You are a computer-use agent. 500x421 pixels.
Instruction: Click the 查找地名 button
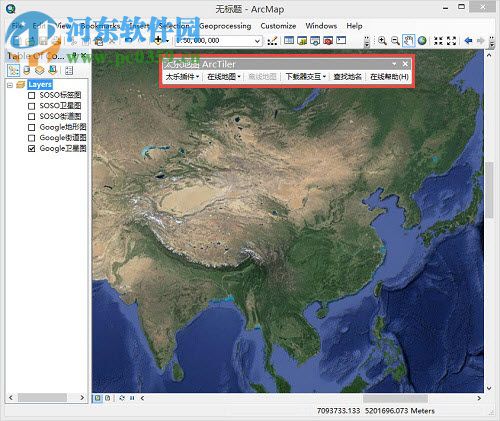coord(347,77)
